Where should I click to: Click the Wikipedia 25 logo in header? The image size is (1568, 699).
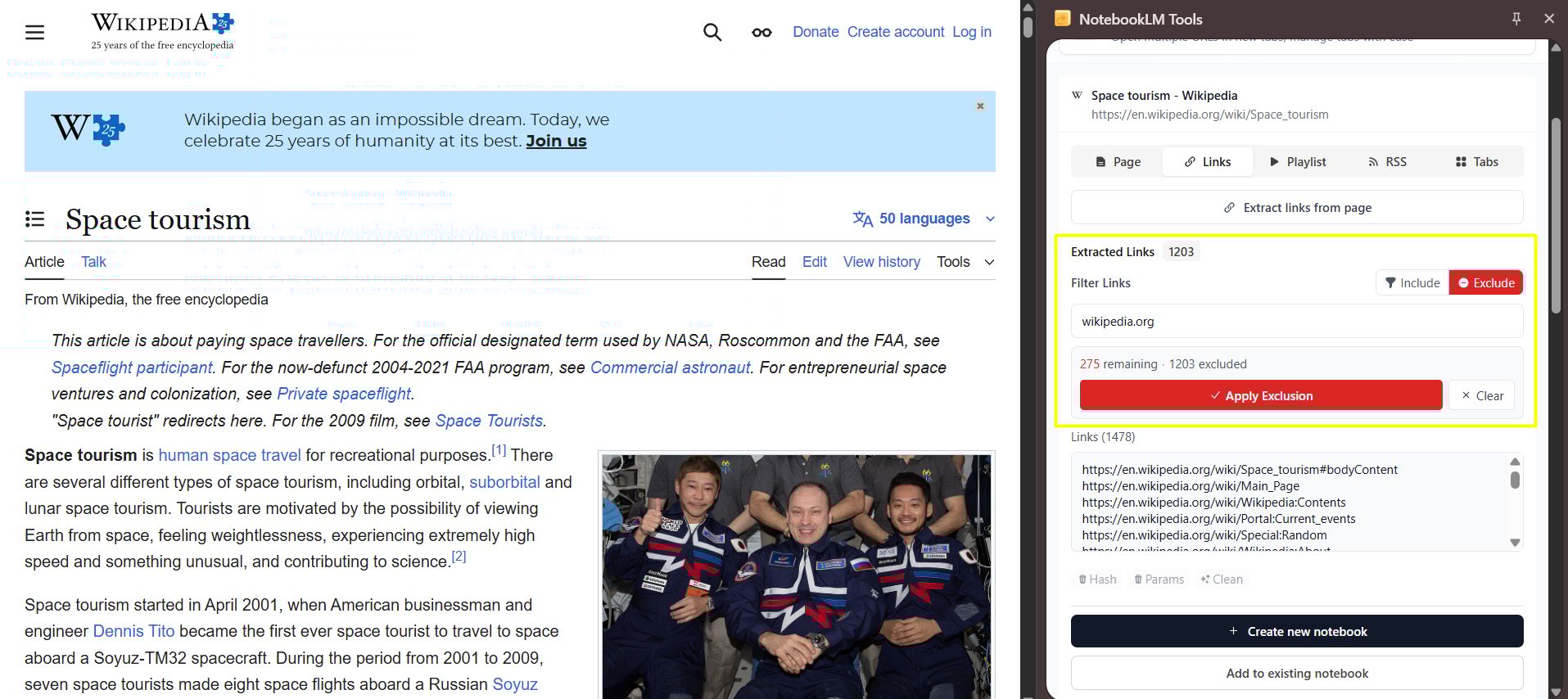click(x=163, y=32)
